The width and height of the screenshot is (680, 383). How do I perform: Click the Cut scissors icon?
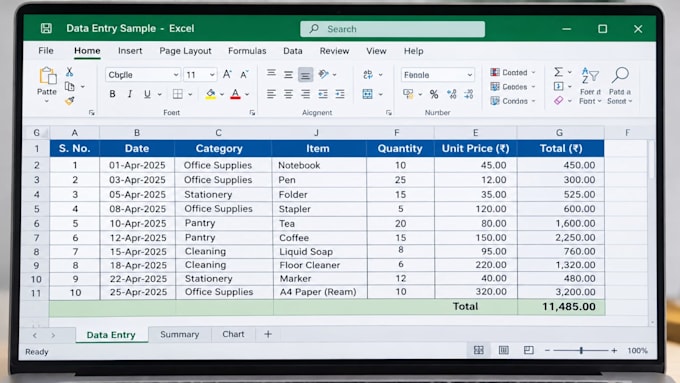point(69,72)
